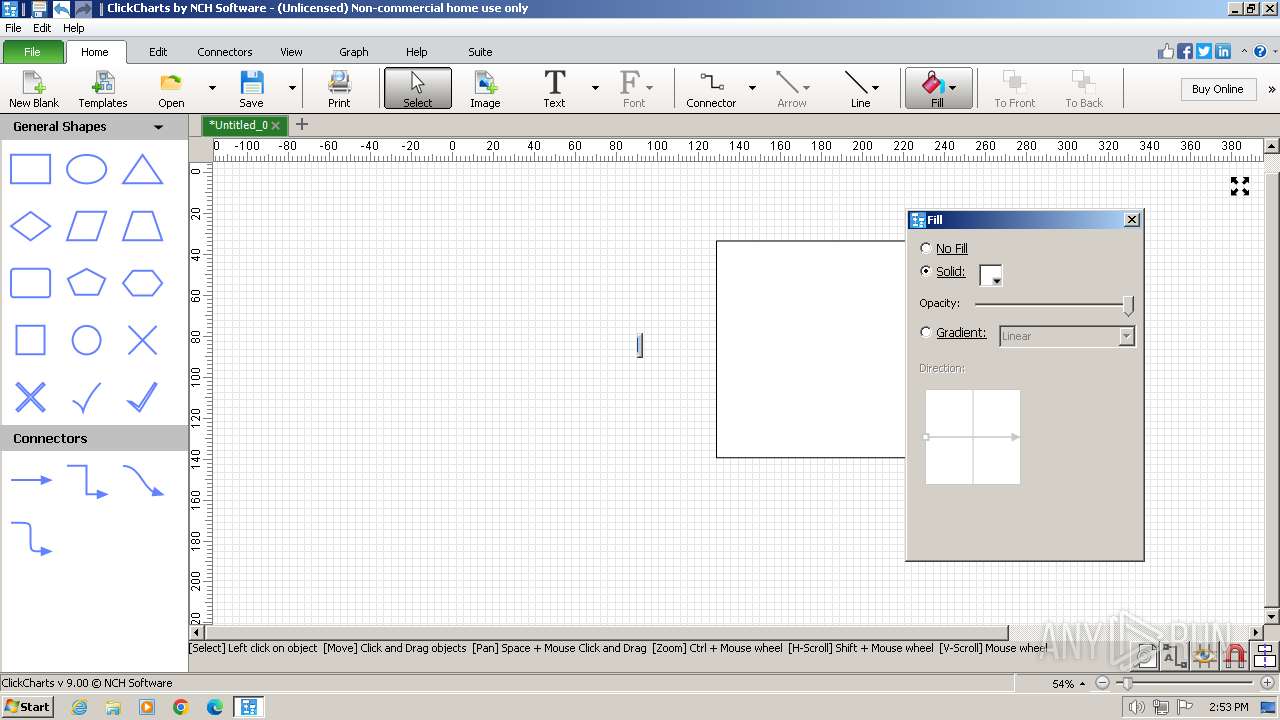Add a new document tab
This screenshot has height=720, width=1280.
point(301,125)
